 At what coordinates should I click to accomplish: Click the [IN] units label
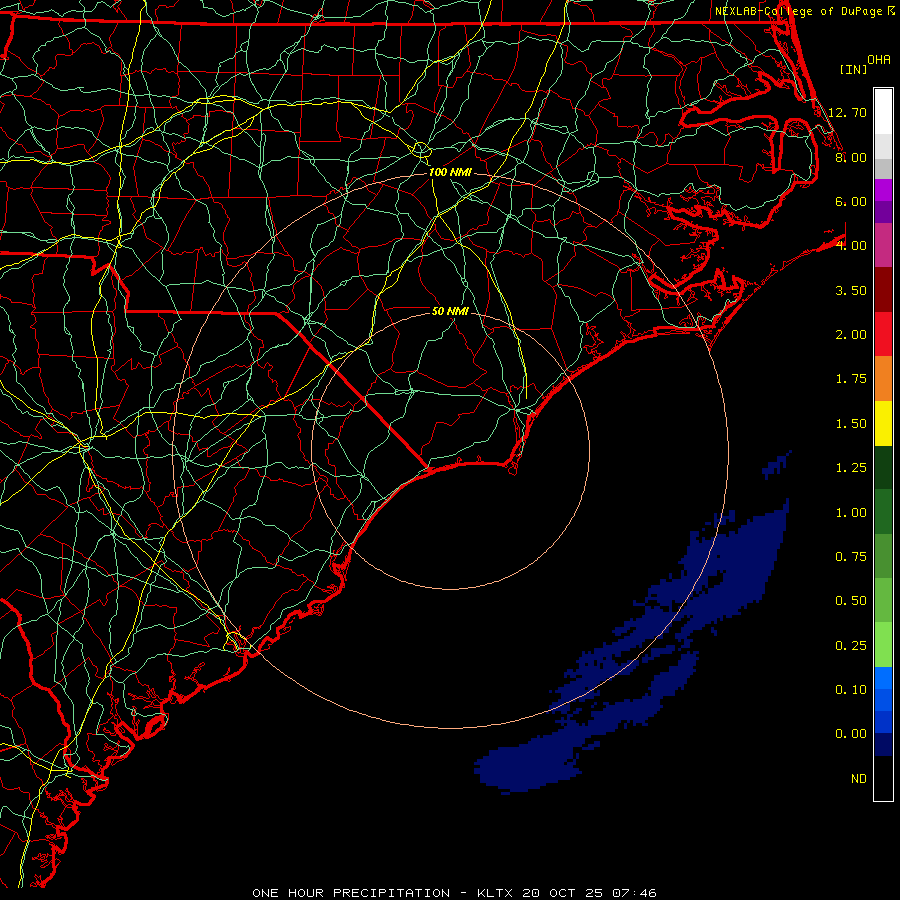point(853,69)
